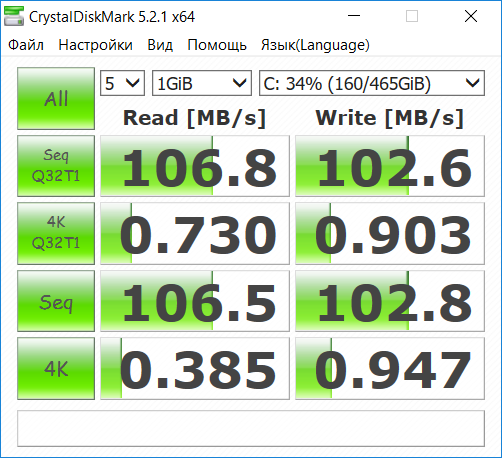This screenshot has height=458, width=502.
Task: Expand the C: drive selection dropdown
Action: tap(372, 83)
